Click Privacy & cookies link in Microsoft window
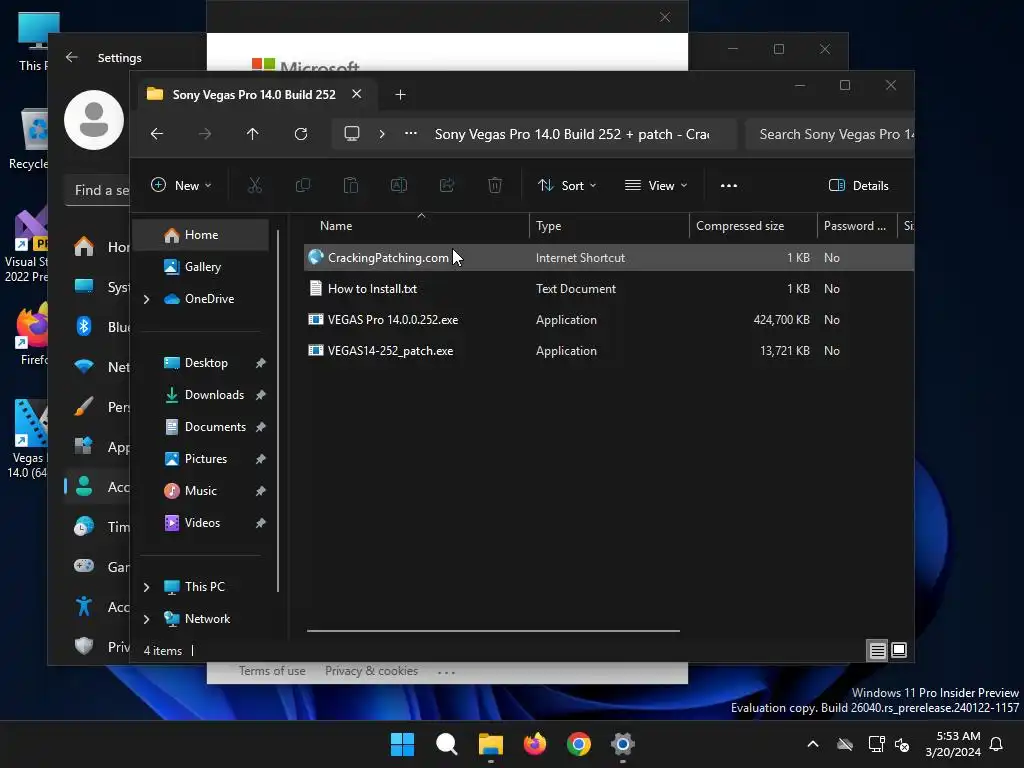1024x768 pixels. point(371,671)
